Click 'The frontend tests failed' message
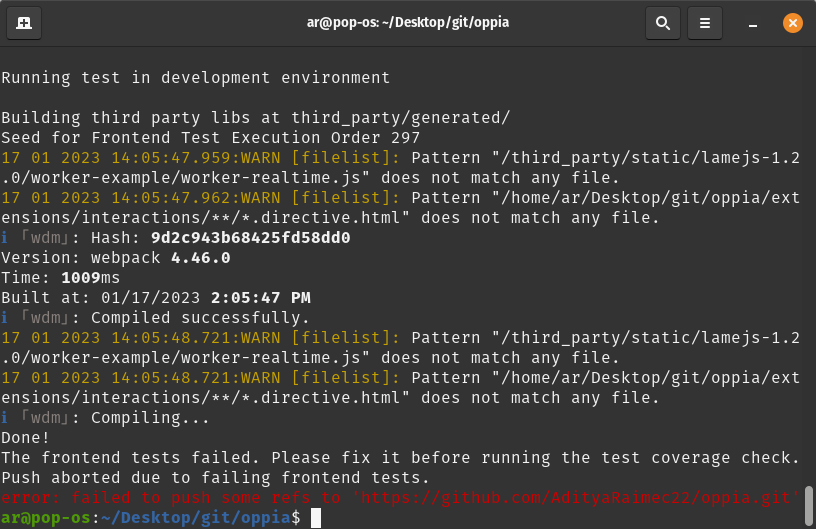This screenshot has height=529, width=816. coord(400,458)
